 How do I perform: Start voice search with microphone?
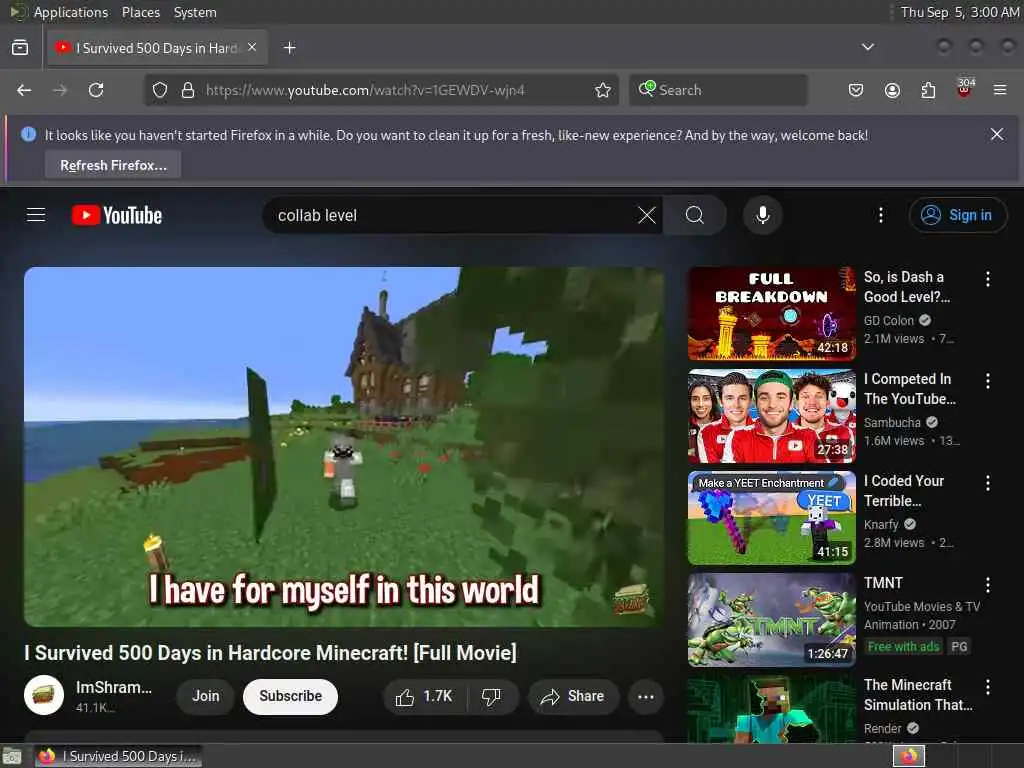[x=762, y=215]
